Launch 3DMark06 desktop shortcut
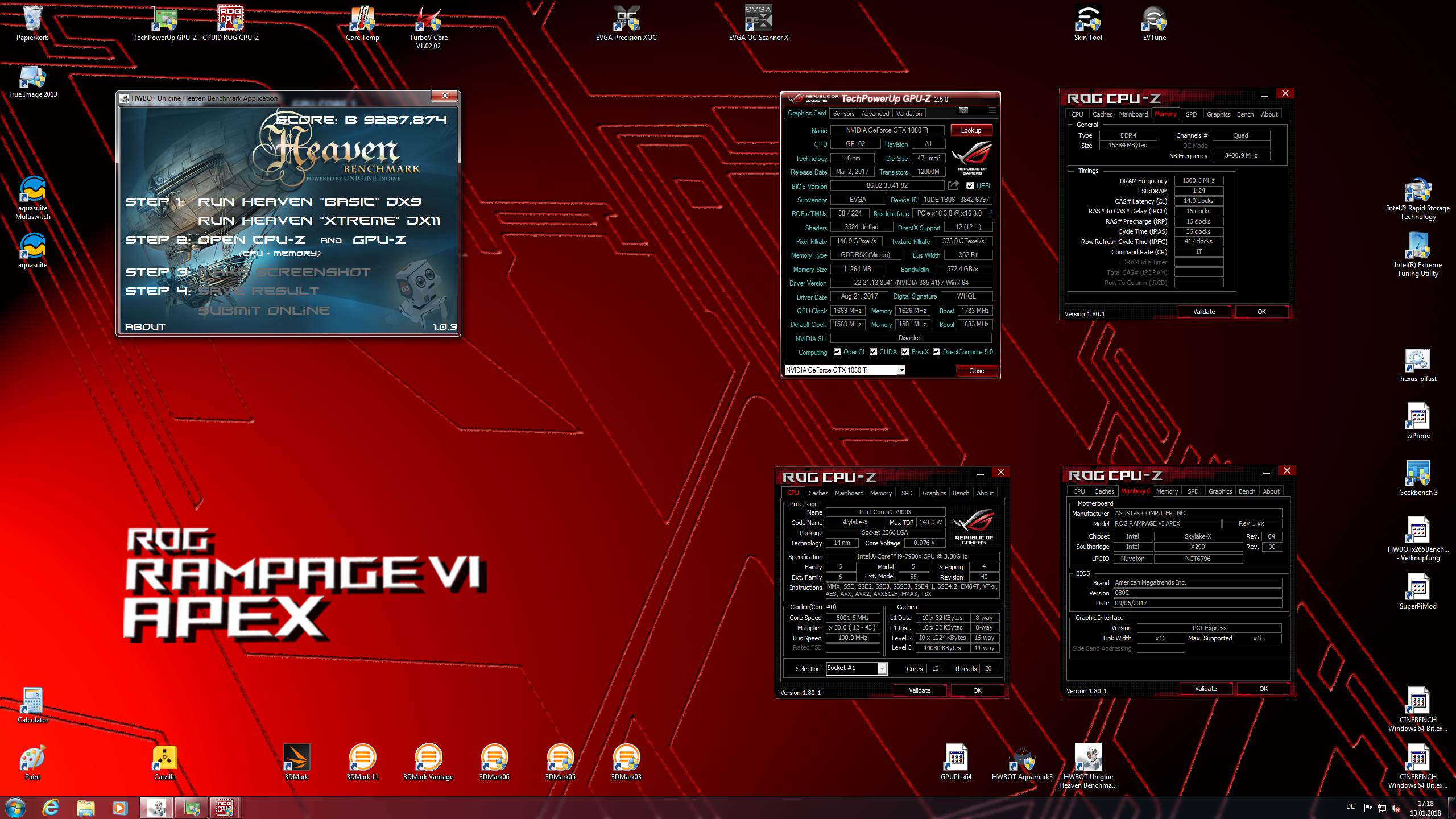The width and height of the screenshot is (1456, 819). pos(494,763)
